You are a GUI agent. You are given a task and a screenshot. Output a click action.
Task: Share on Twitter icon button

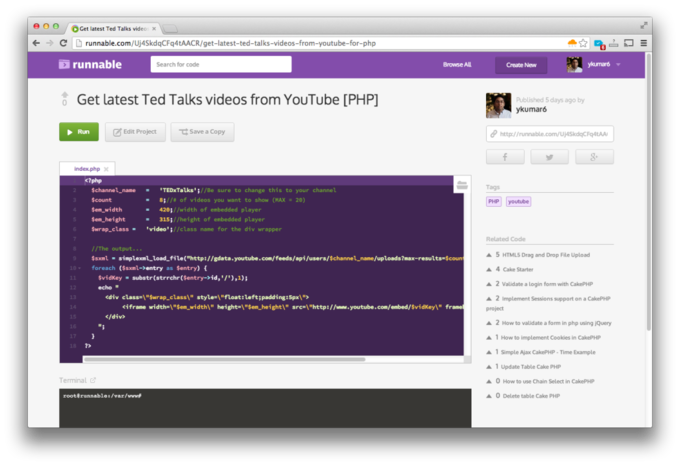[x=549, y=157]
